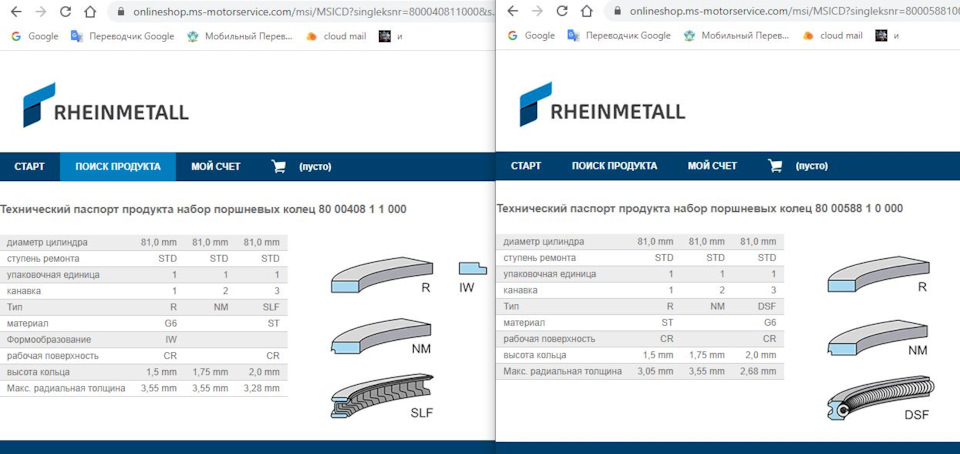This screenshot has height=454, width=960.
Task: Click the Rheinmetall logo in the left window
Action: pos(106,105)
